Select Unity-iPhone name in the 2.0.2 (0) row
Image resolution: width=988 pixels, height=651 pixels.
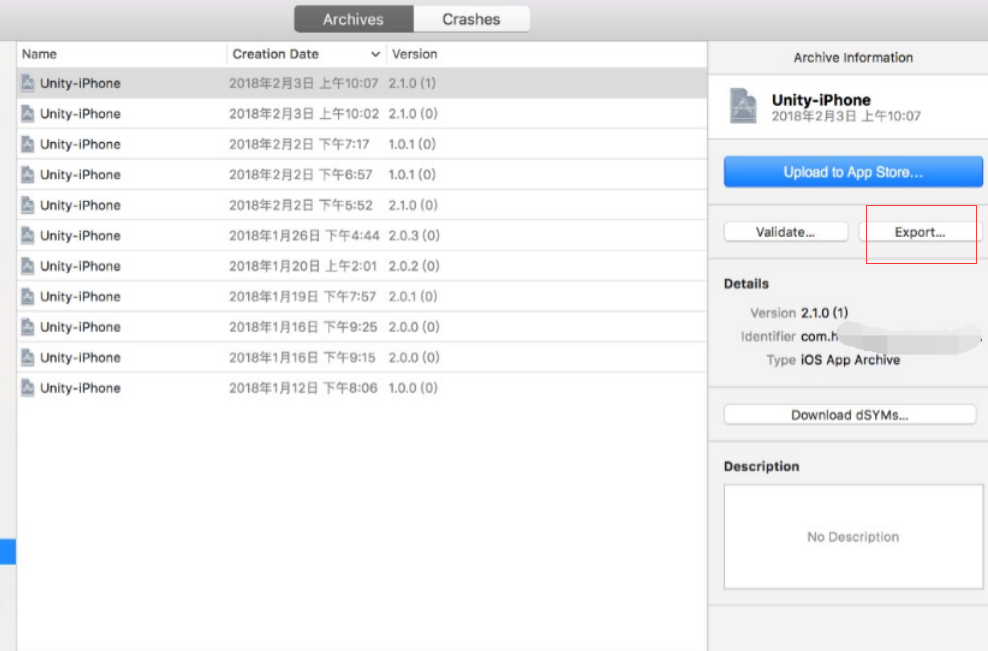pos(80,266)
